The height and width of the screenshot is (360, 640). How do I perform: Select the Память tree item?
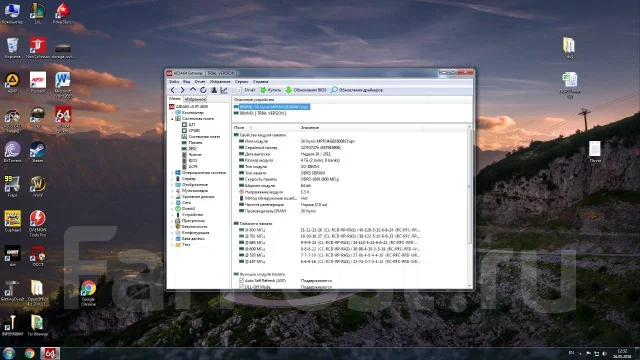pyautogui.click(x=192, y=143)
